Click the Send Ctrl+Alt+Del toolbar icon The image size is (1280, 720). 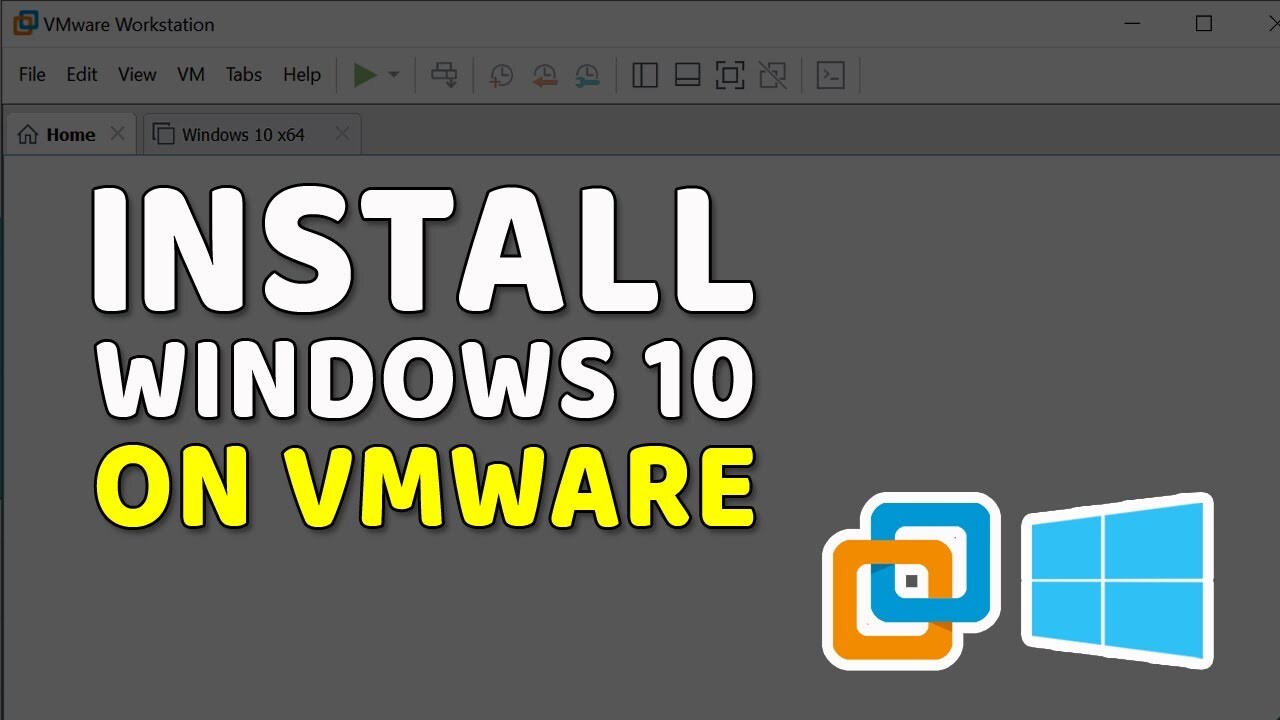(444, 75)
